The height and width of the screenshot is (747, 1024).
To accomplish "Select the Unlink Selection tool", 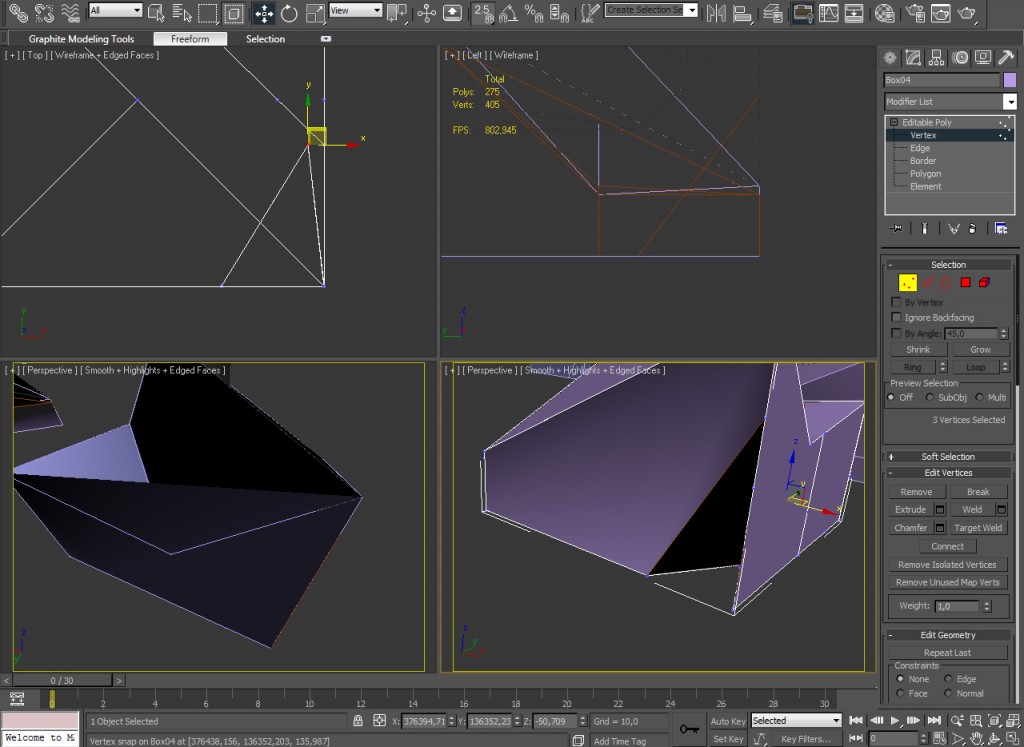I will pyautogui.click(x=43, y=12).
